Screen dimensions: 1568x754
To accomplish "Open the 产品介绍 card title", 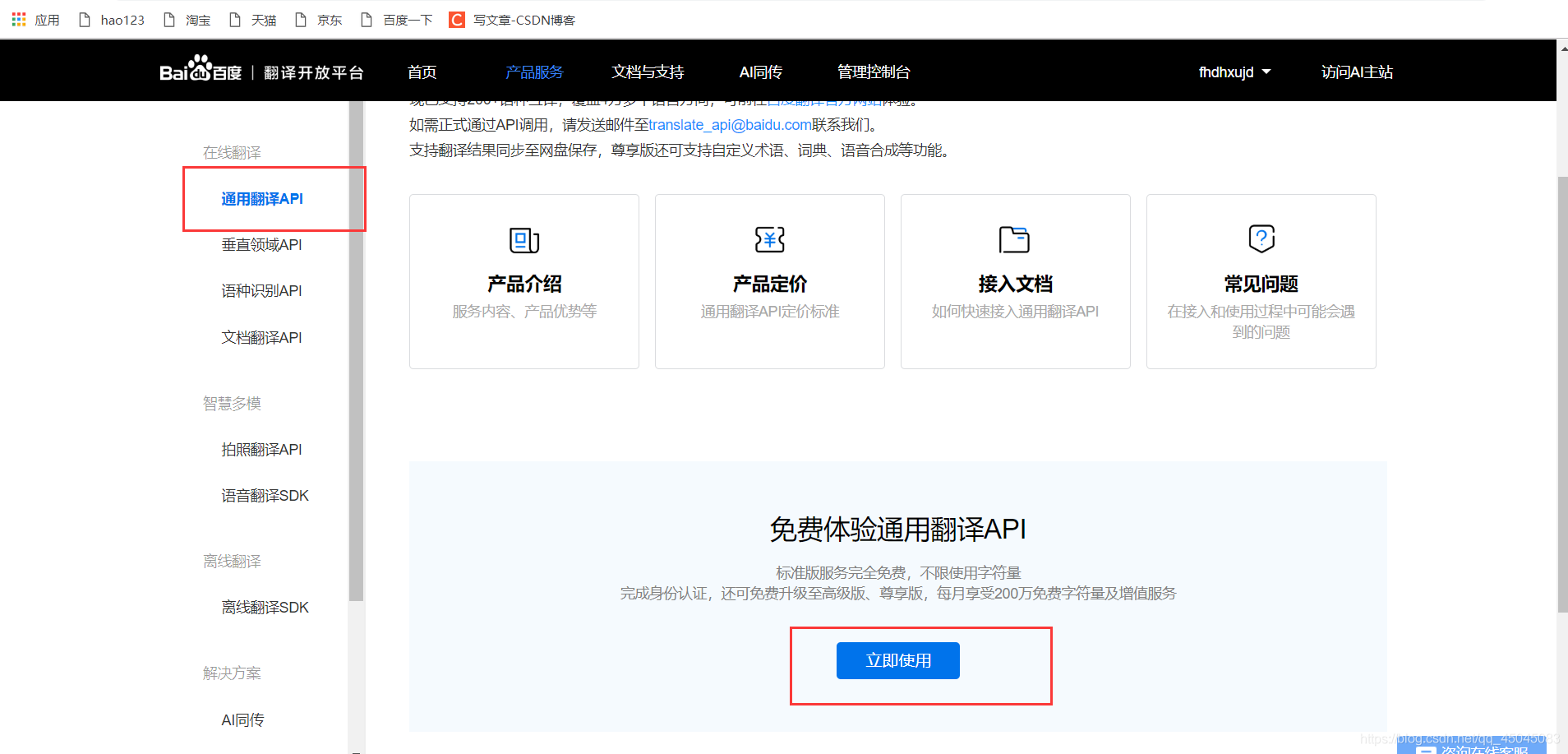I will (524, 284).
